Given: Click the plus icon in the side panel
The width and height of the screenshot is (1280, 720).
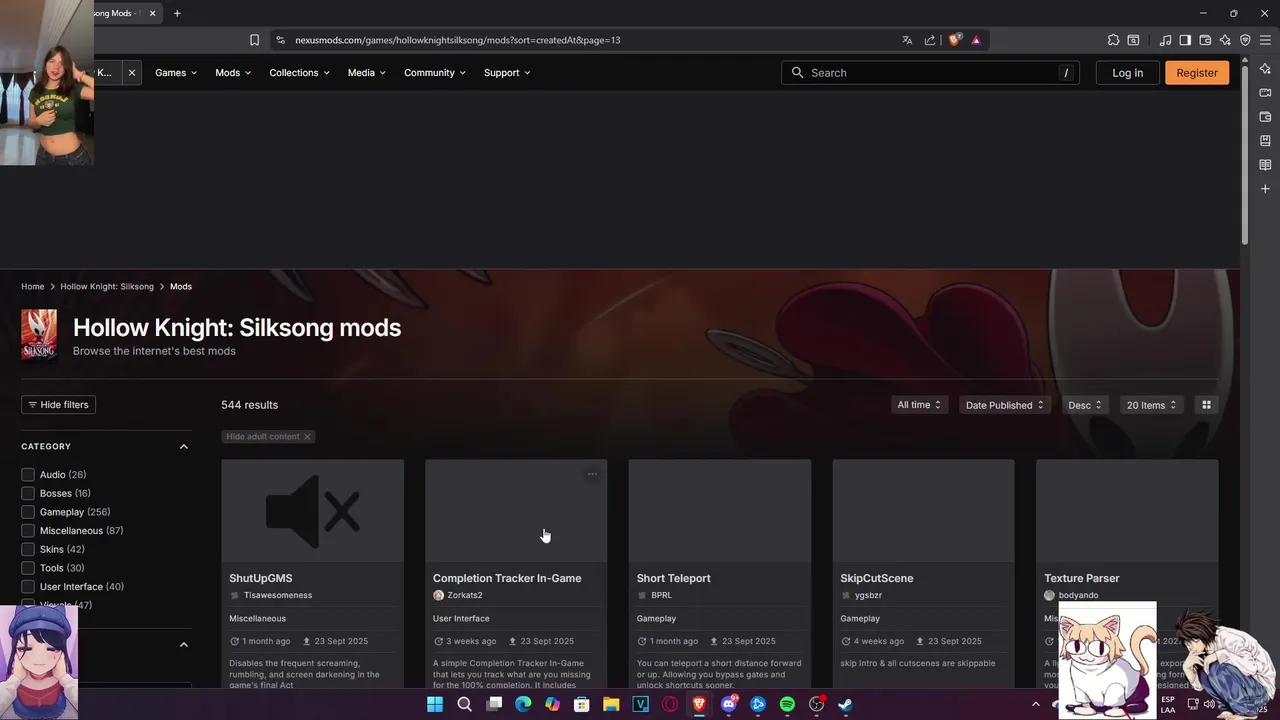Looking at the screenshot, I should 1265,189.
